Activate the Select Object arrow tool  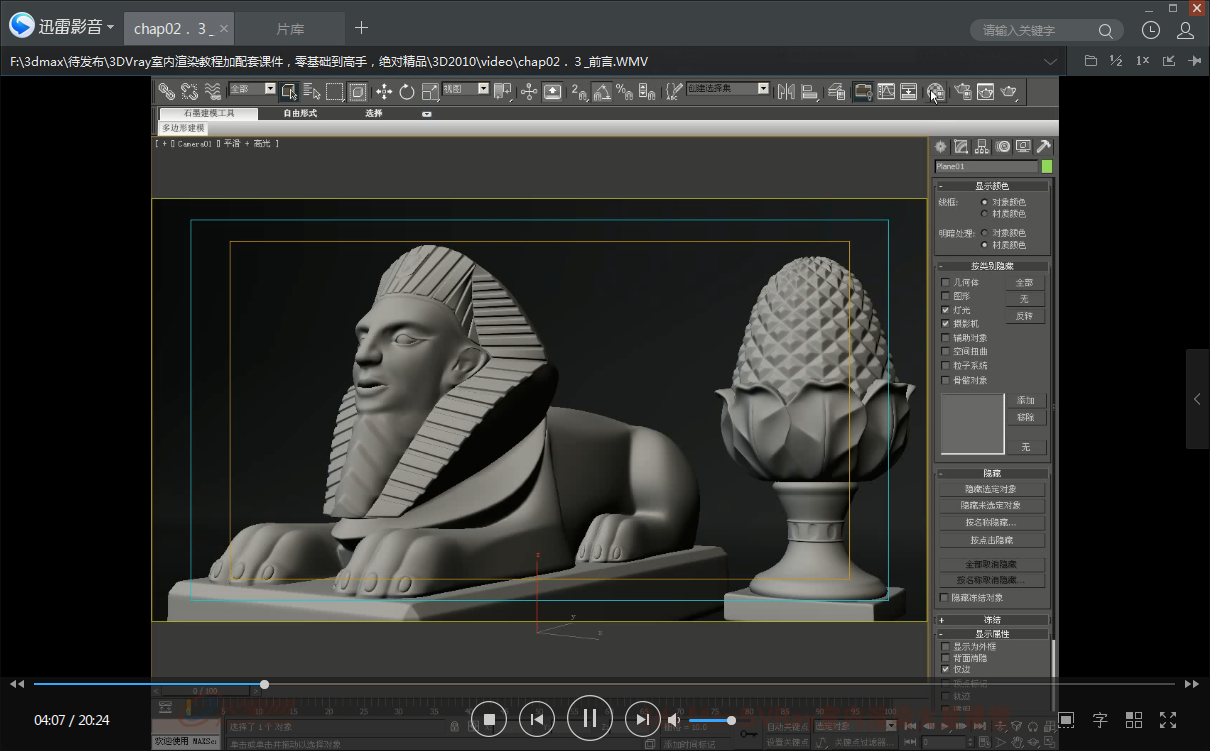point(289,92)
